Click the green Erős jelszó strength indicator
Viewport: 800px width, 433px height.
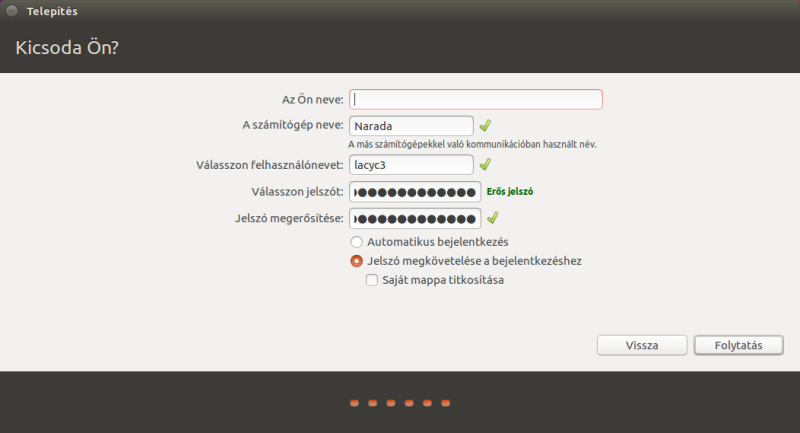coord(510,191)
